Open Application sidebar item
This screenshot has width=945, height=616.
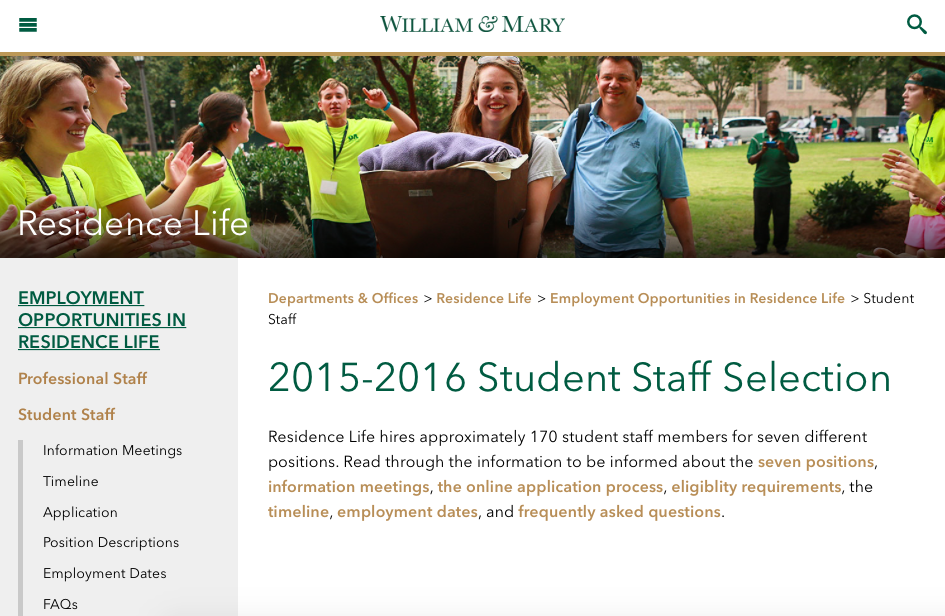click(80, 512)
